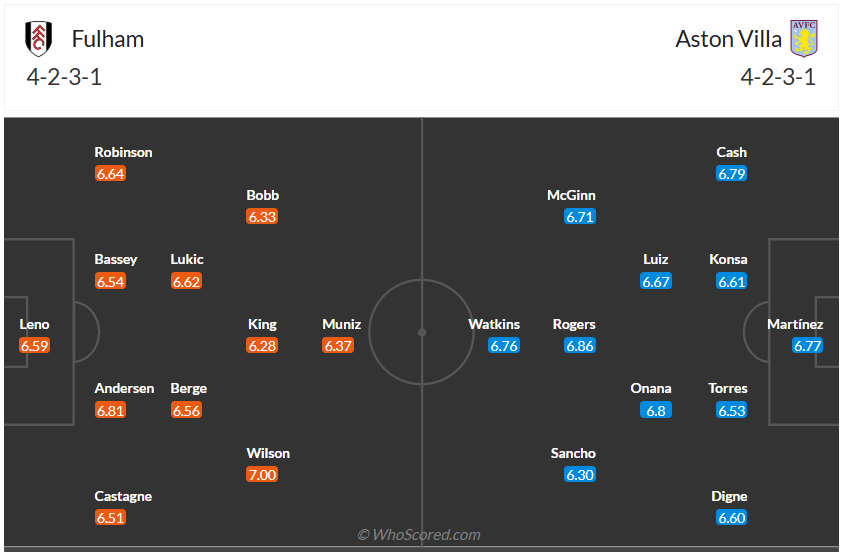Click Castagne's player name

point(123,496)
